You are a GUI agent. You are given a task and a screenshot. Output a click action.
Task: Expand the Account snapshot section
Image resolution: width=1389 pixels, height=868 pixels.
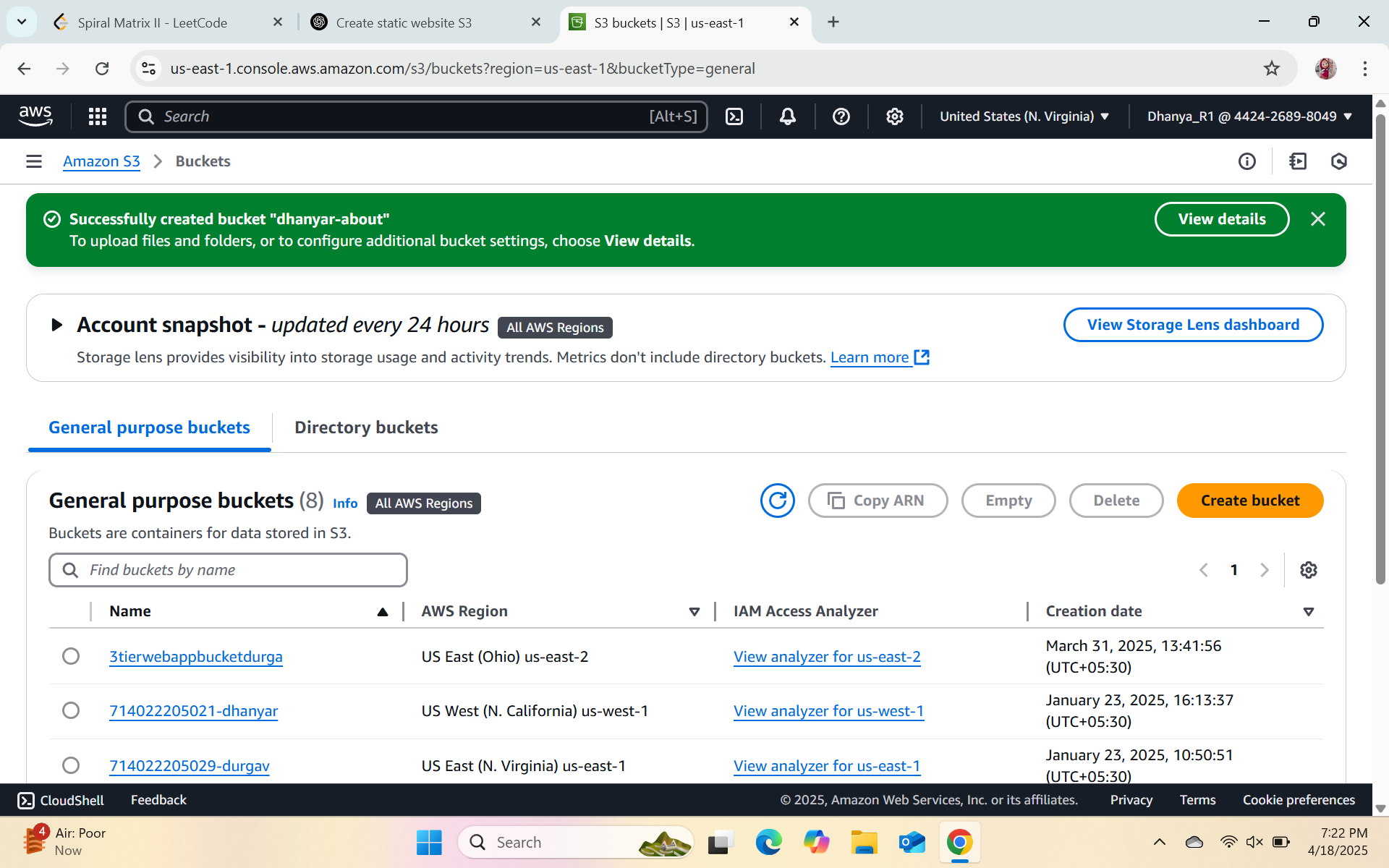(56, 325)
